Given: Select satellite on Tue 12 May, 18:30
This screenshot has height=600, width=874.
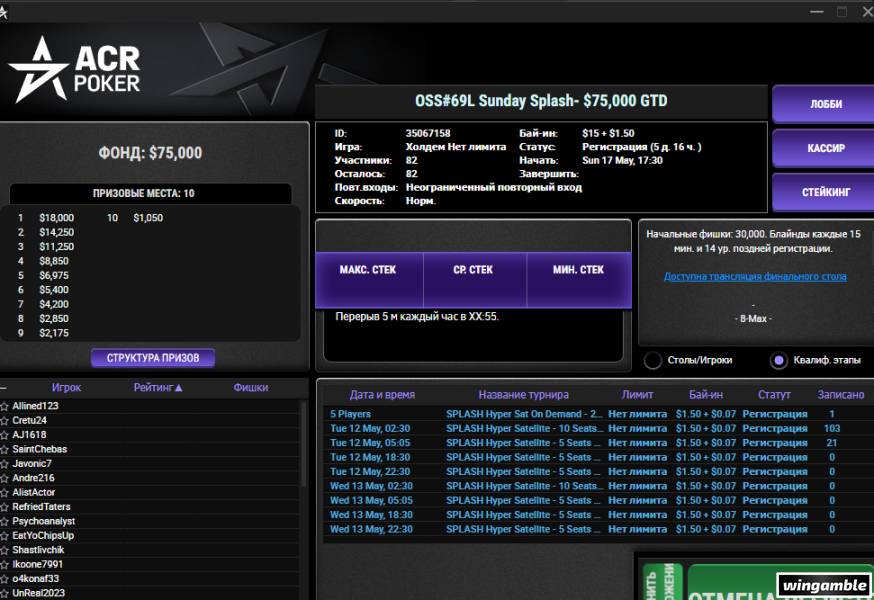Looking at the screenshot, I should click(596, 457).
